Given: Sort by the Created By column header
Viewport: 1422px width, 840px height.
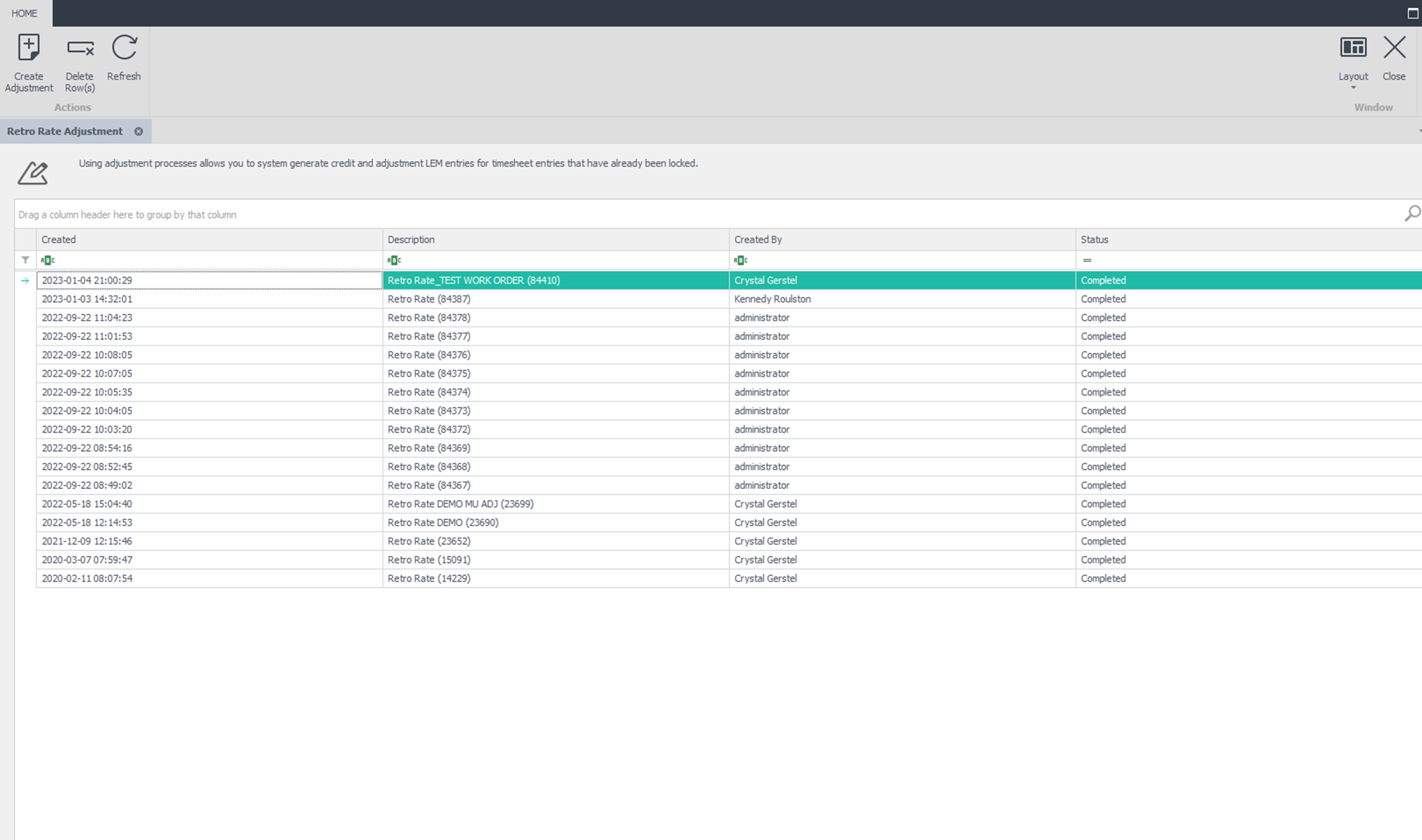Looking at the screenshot, I should (x=902, y=239).
